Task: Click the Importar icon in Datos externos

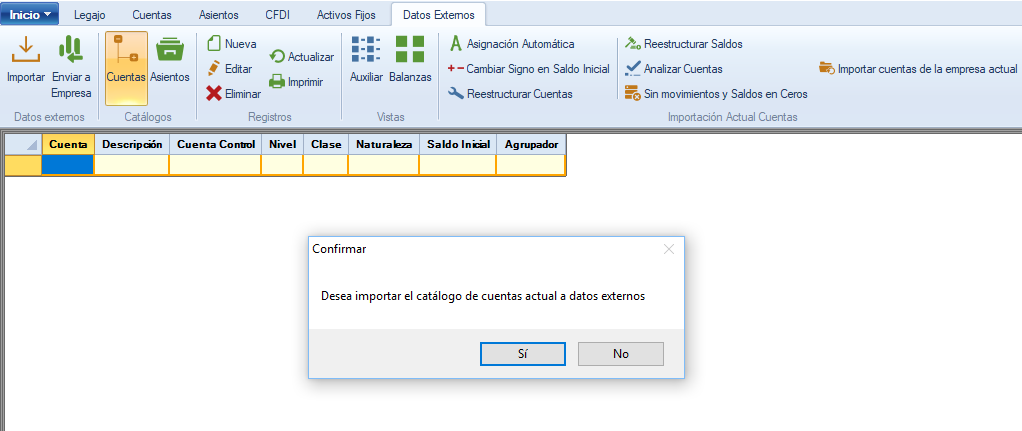Action: [25, 50]
